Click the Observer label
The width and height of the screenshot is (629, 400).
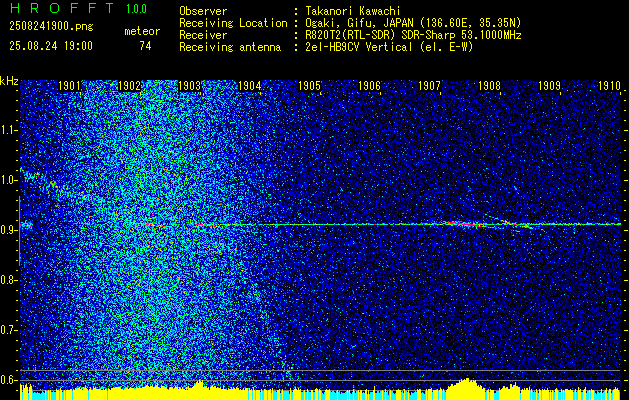(x=203, y=11)
